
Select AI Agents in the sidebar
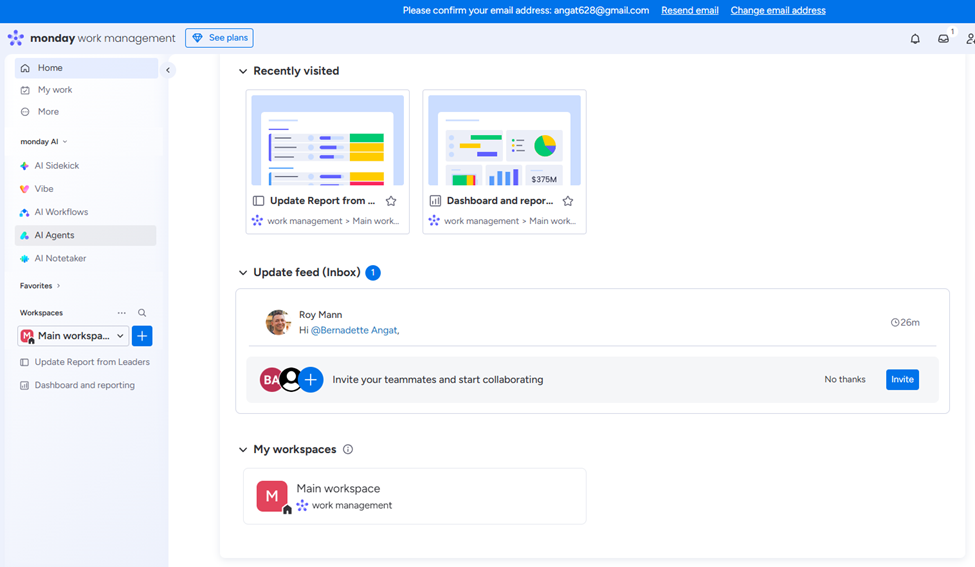85,235
